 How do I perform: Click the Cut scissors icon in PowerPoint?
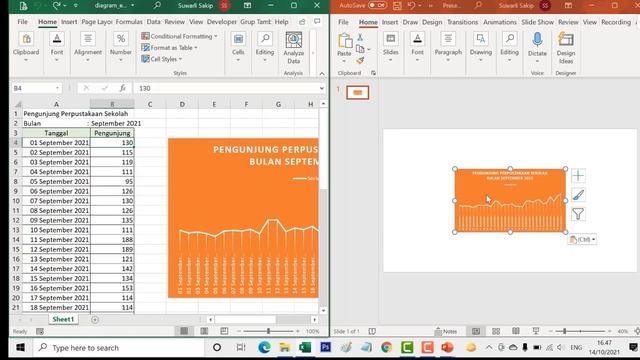[x=360, y=38]
